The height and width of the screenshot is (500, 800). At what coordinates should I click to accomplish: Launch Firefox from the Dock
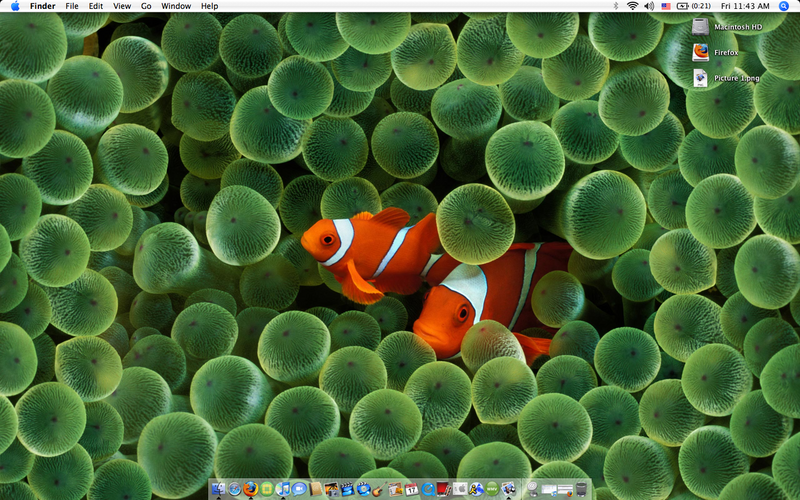(251, 489)
